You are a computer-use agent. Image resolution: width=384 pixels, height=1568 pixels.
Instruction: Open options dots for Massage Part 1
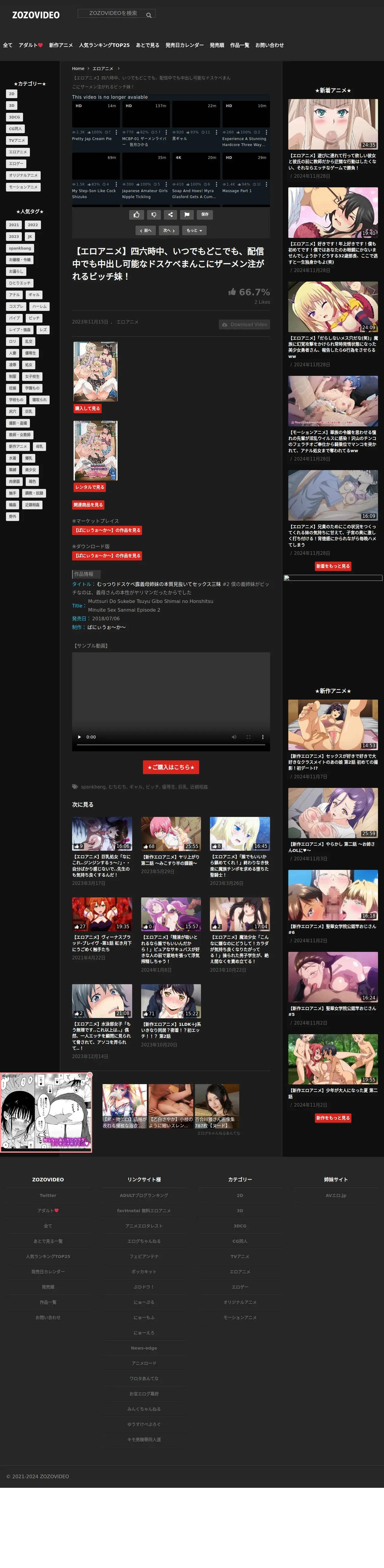tap(266, 184)
